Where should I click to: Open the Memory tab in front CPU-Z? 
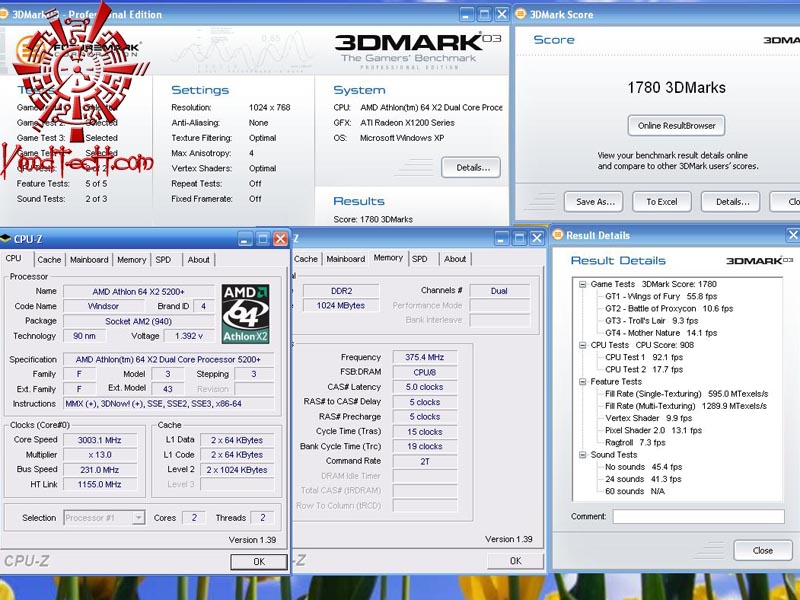(x=132, y=260)
